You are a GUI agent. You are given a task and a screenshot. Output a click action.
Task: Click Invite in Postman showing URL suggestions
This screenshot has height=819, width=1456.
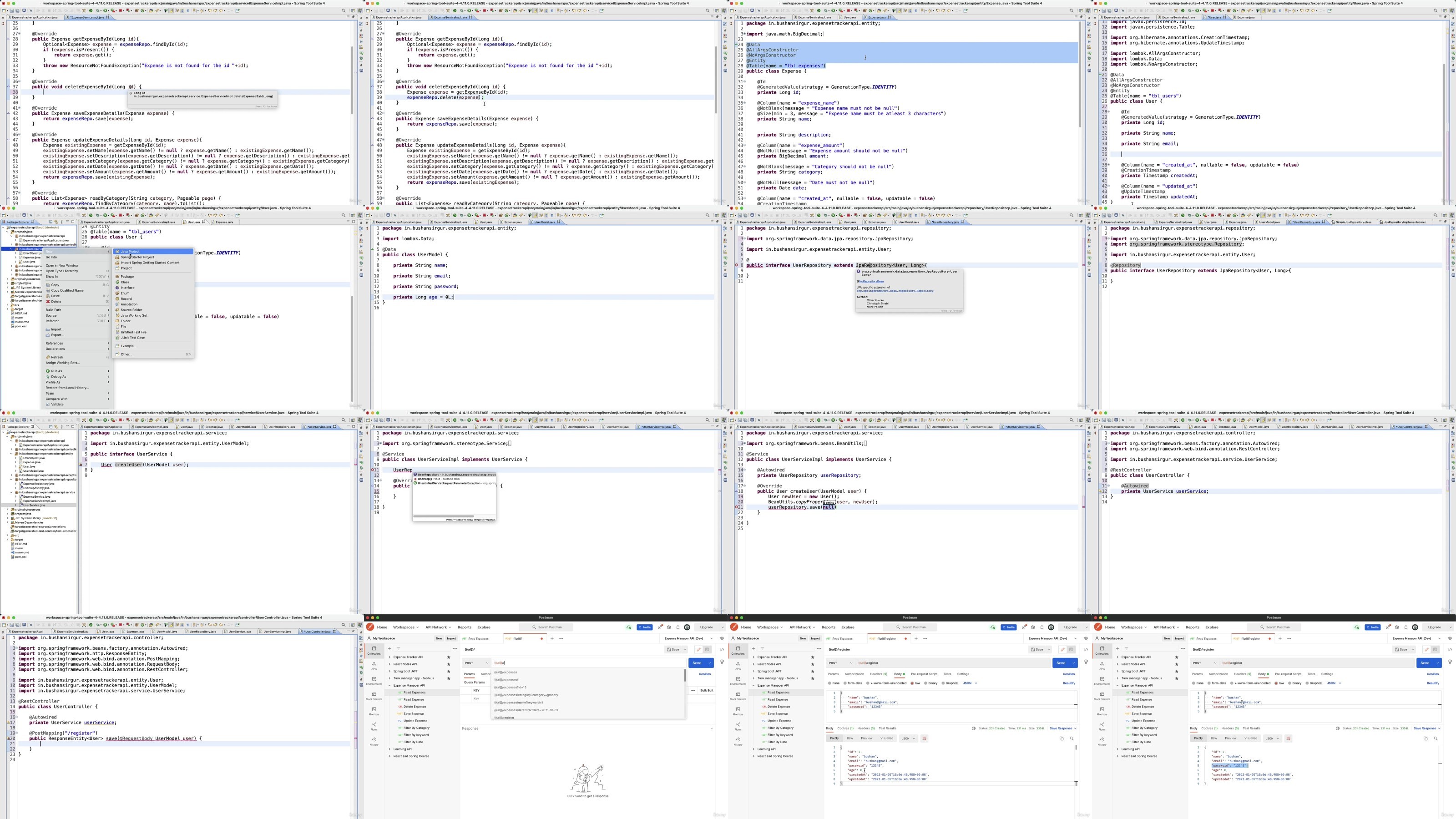[644, 627]
